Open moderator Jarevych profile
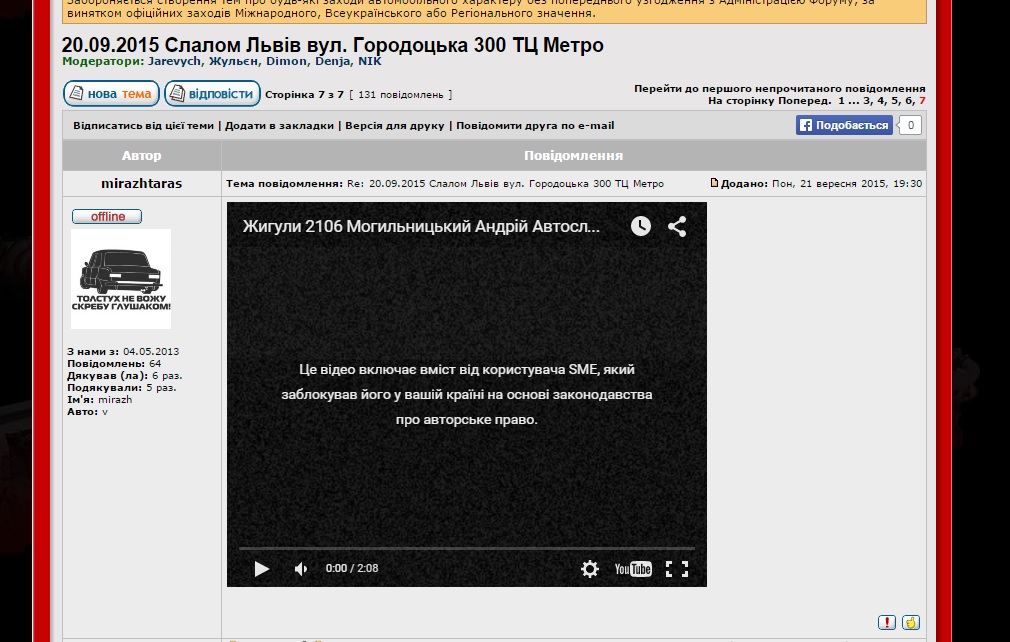 tap(175, 61)
